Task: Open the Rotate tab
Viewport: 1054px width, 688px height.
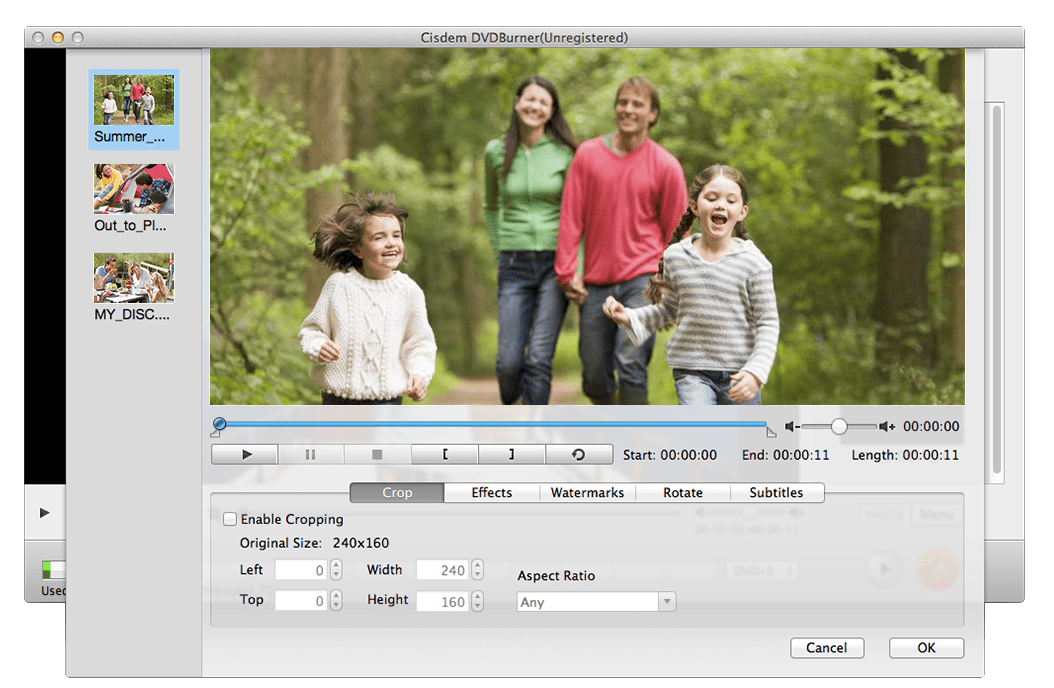Action: pyautogui.click(x=682, y=492)
